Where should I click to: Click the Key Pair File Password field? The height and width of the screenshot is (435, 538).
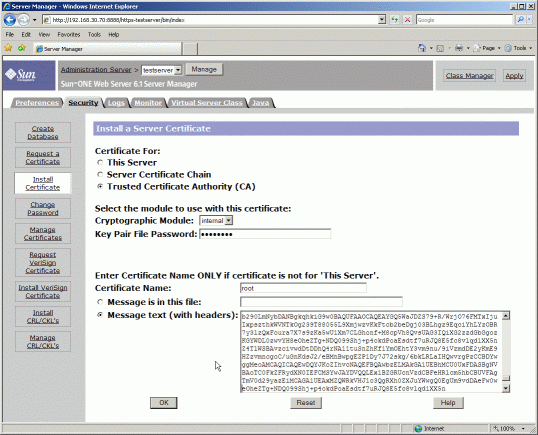click(265, 234)
